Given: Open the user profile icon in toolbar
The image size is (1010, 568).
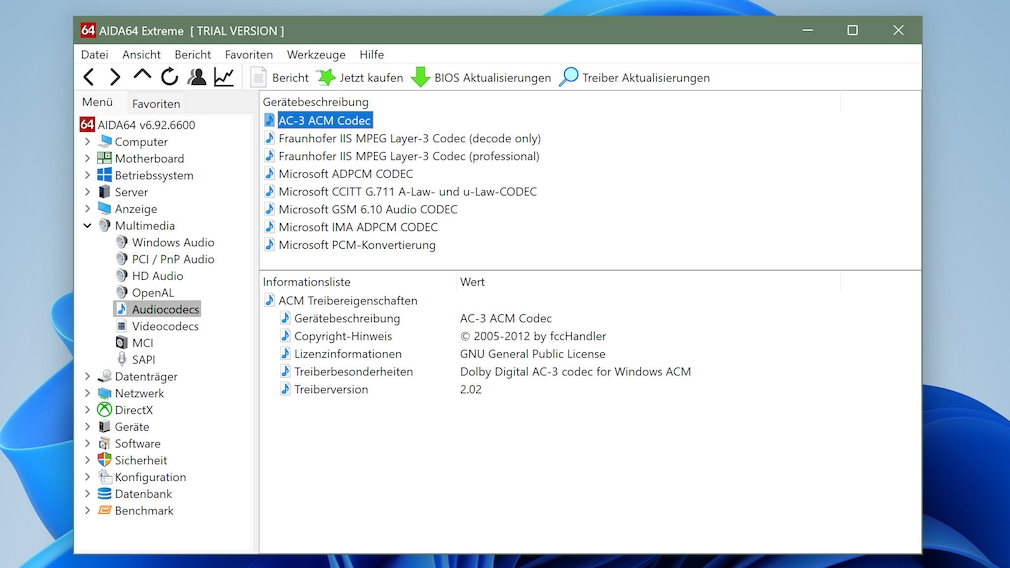Looking at the screenshot, I should pyautogui.click(x=197, y=77).
